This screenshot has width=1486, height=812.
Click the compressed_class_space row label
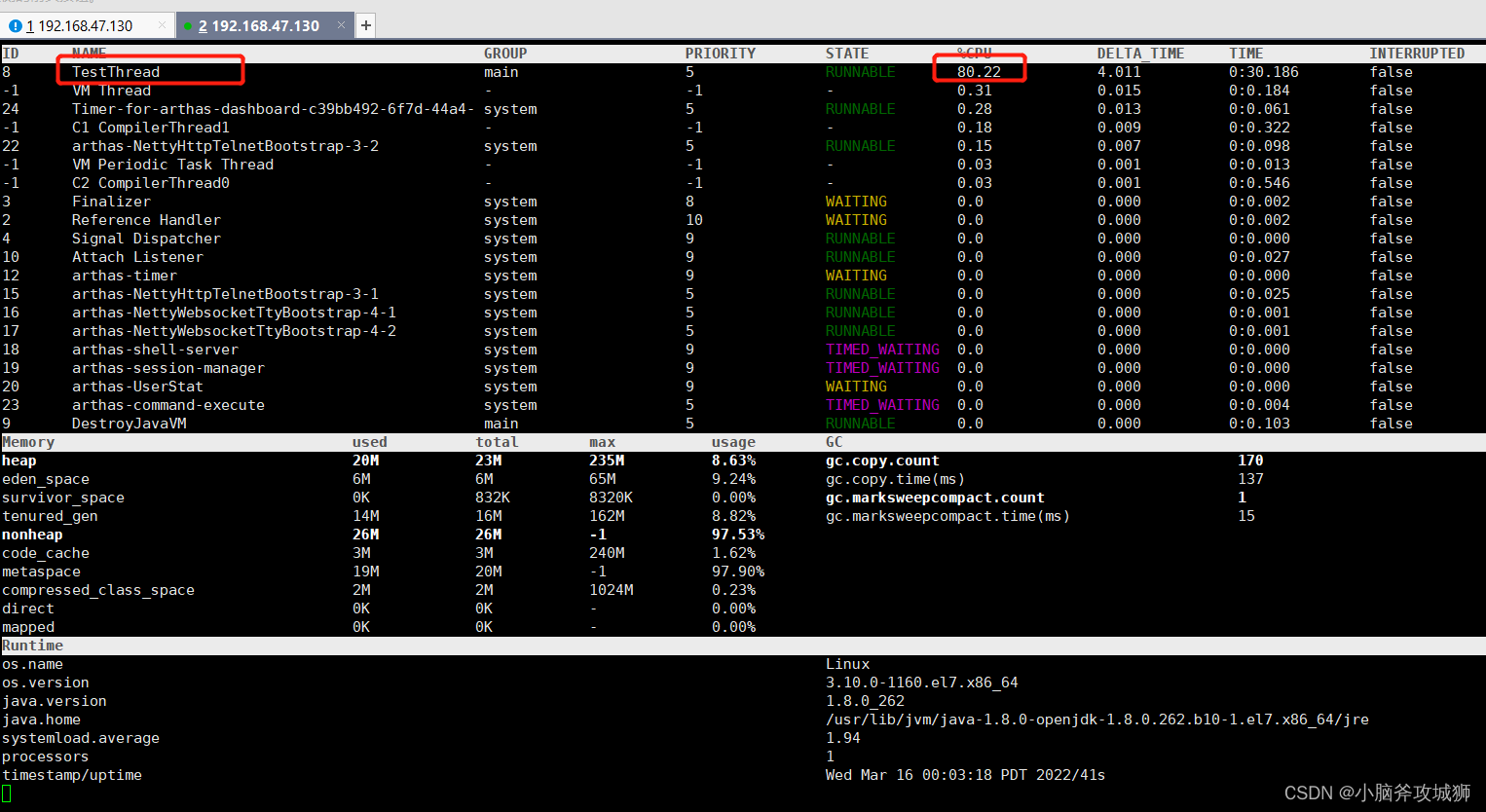click(x=98, y=590)
